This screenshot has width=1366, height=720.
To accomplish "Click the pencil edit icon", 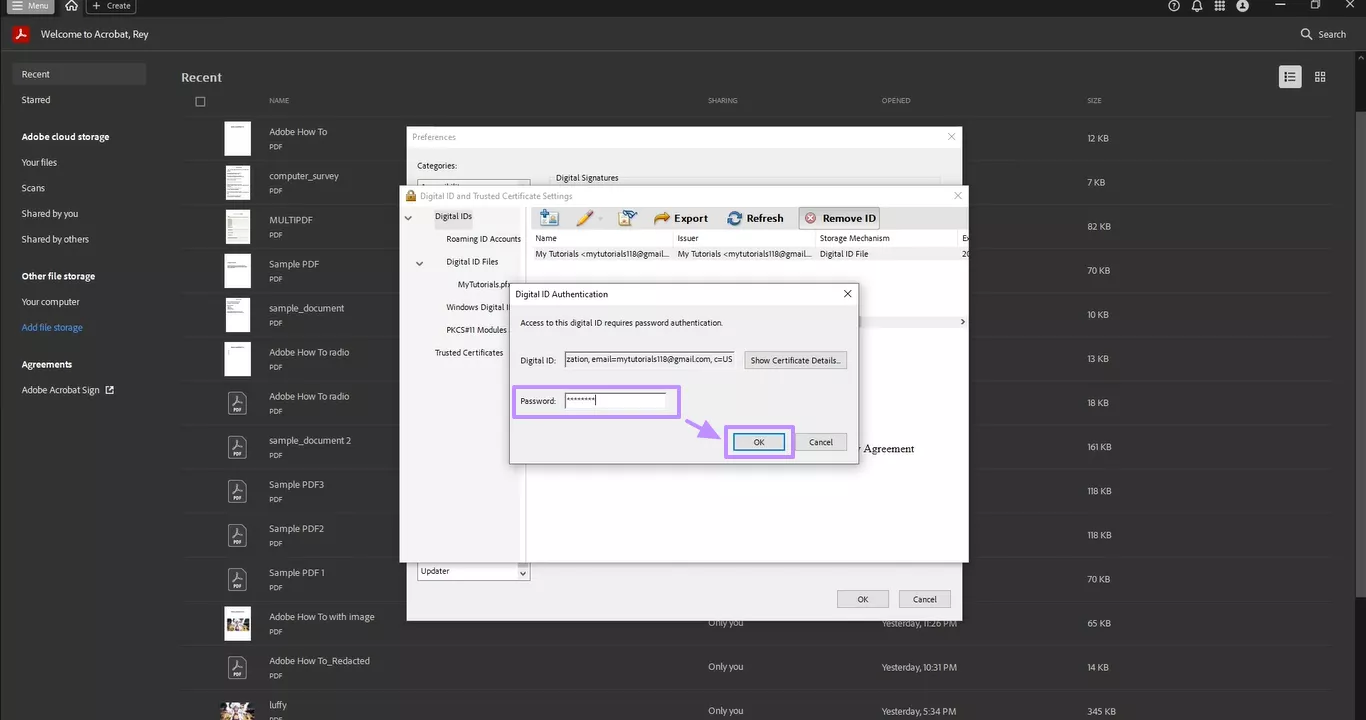I will [x=585, y=218].
